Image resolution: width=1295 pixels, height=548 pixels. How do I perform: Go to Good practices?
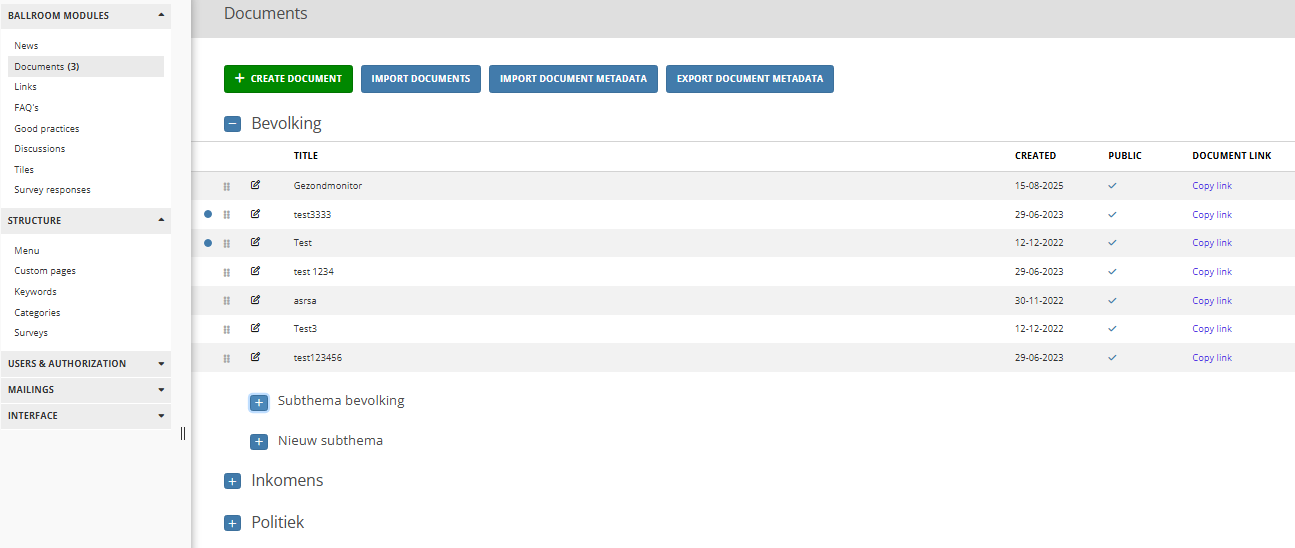point(46,129)
